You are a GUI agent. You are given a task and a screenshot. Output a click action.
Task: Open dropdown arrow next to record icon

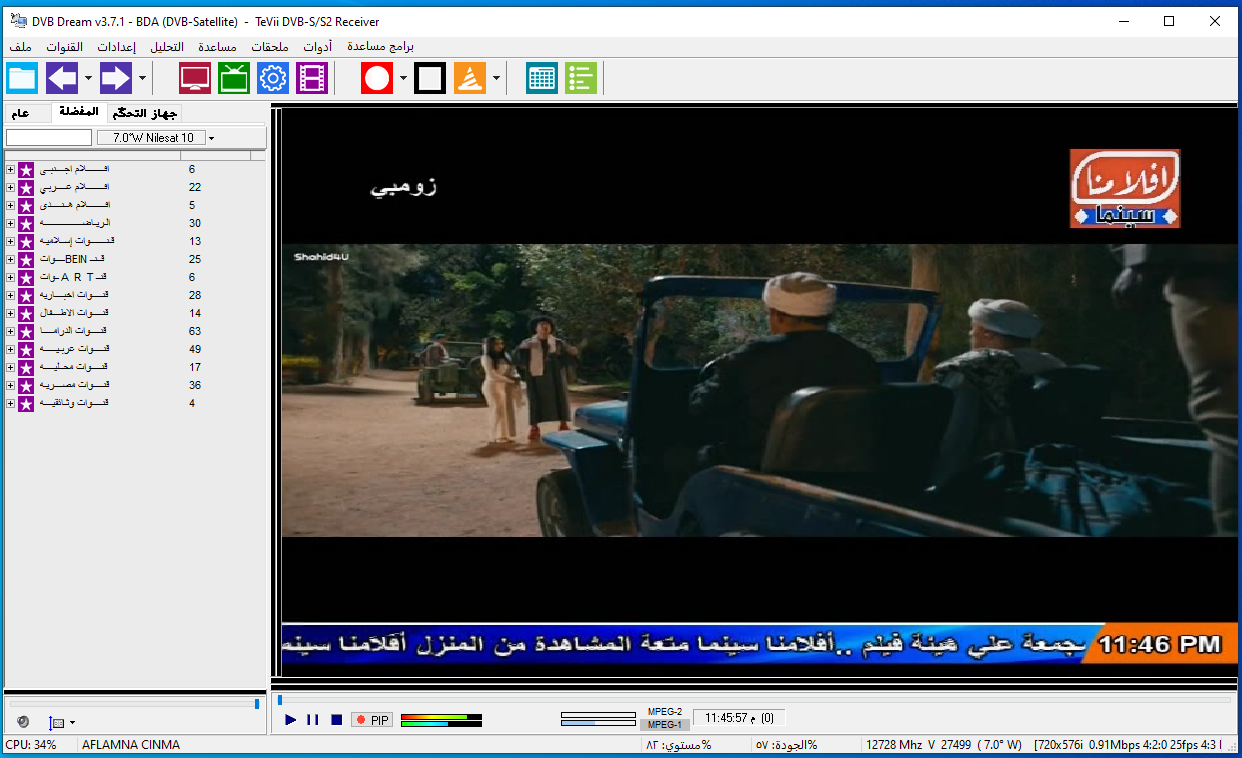click(x=403, y=78)
